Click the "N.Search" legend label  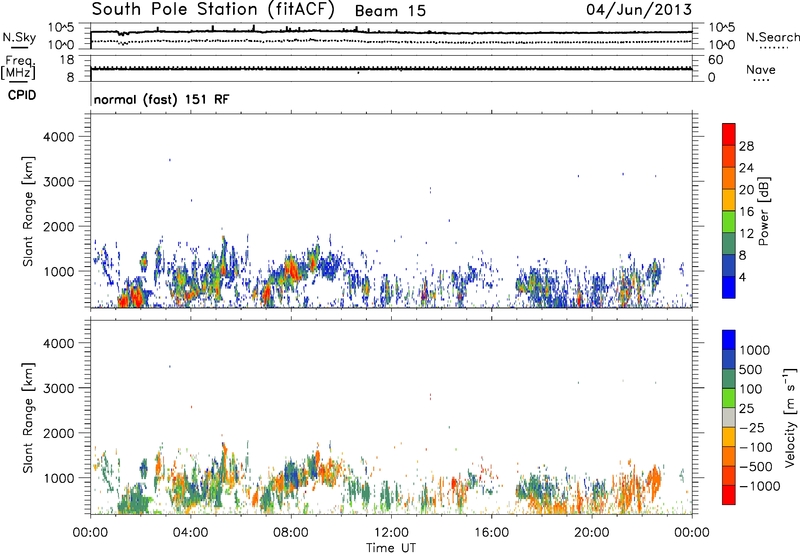tap(772, 37)
